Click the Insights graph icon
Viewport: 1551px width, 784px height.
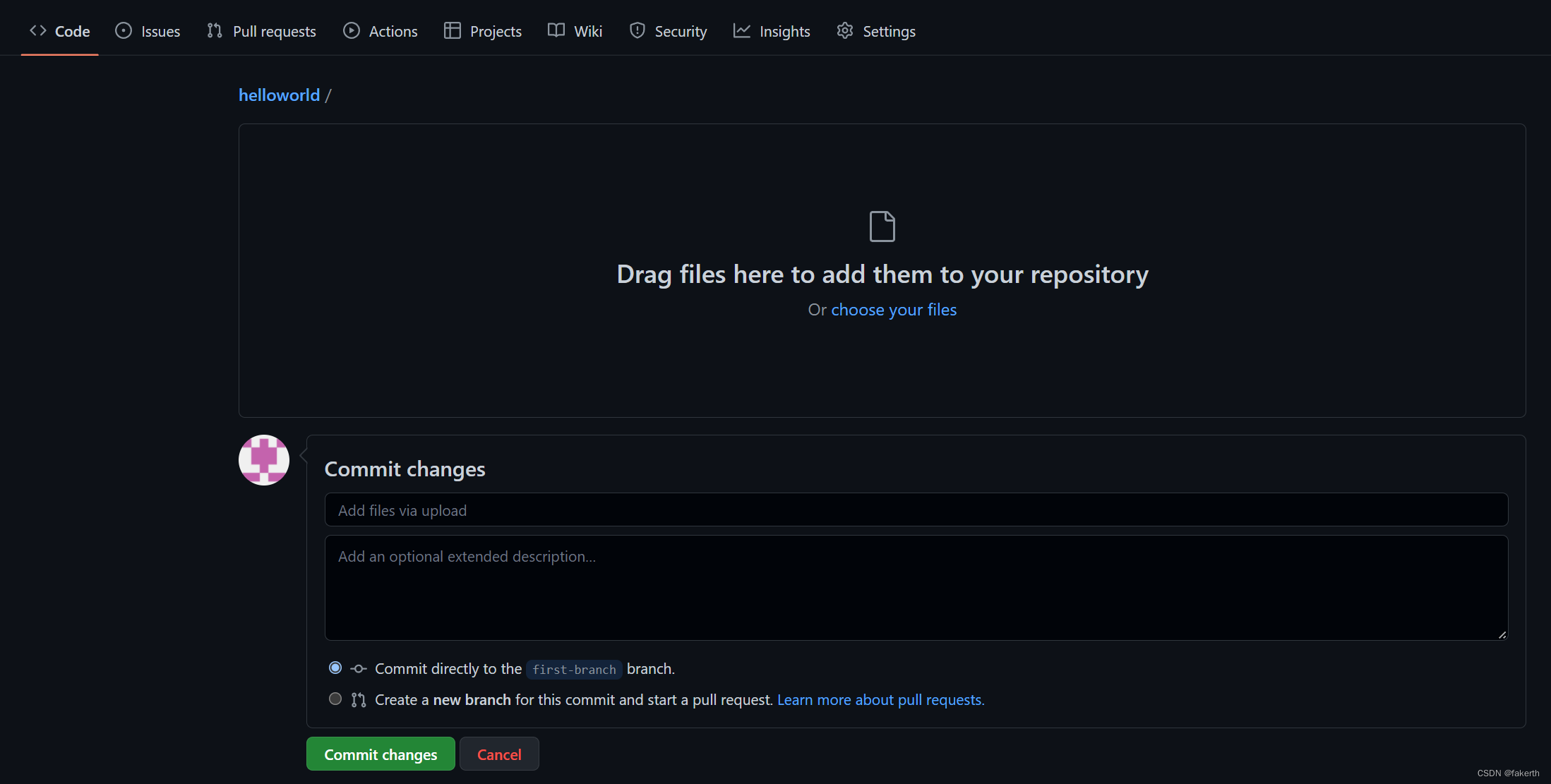pyautogui.click(x=741, y=30)
